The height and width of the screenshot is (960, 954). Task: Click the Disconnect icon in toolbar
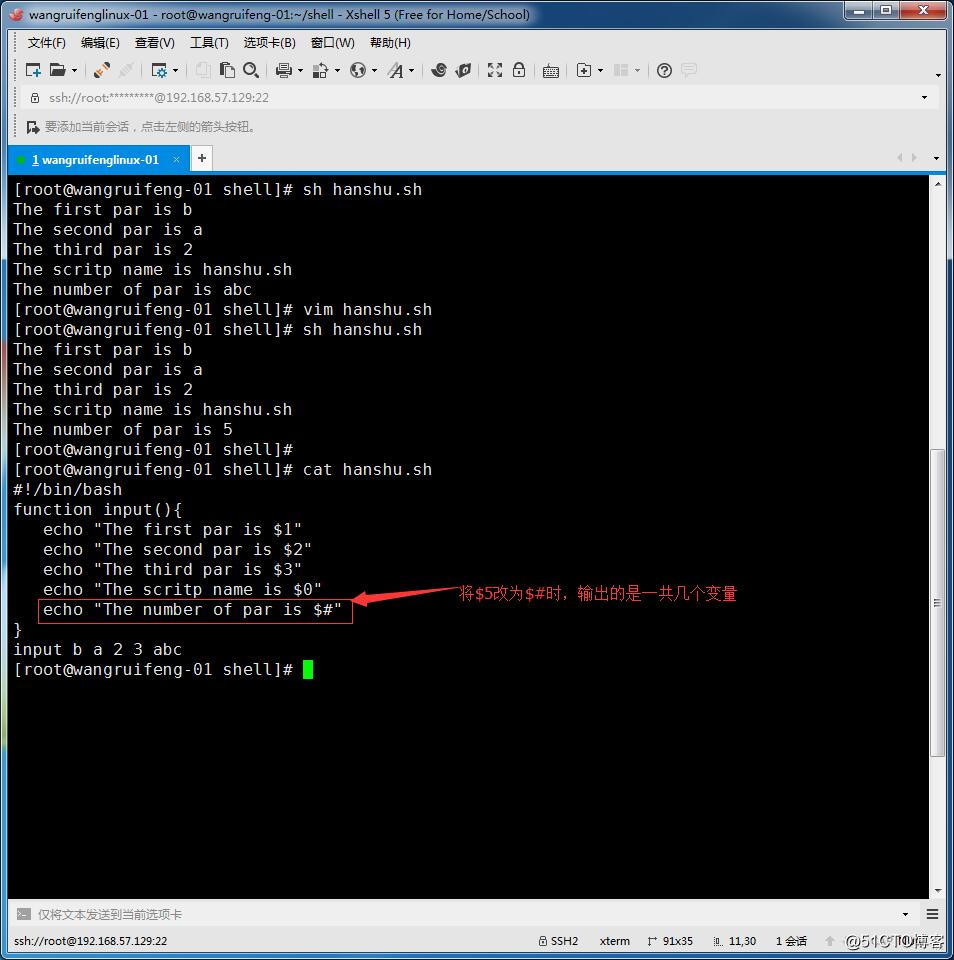point(126,70)
